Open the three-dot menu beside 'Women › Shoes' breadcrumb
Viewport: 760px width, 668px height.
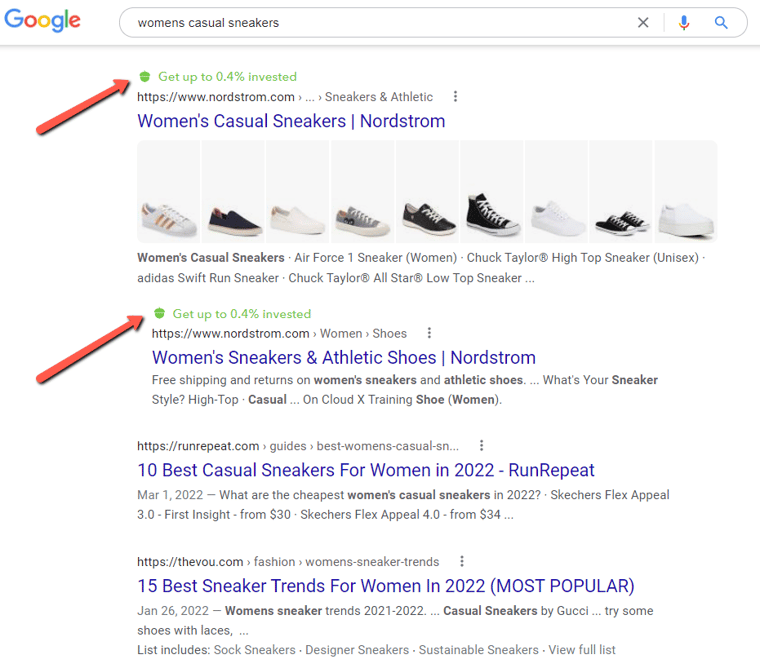(x=429, y=333)
